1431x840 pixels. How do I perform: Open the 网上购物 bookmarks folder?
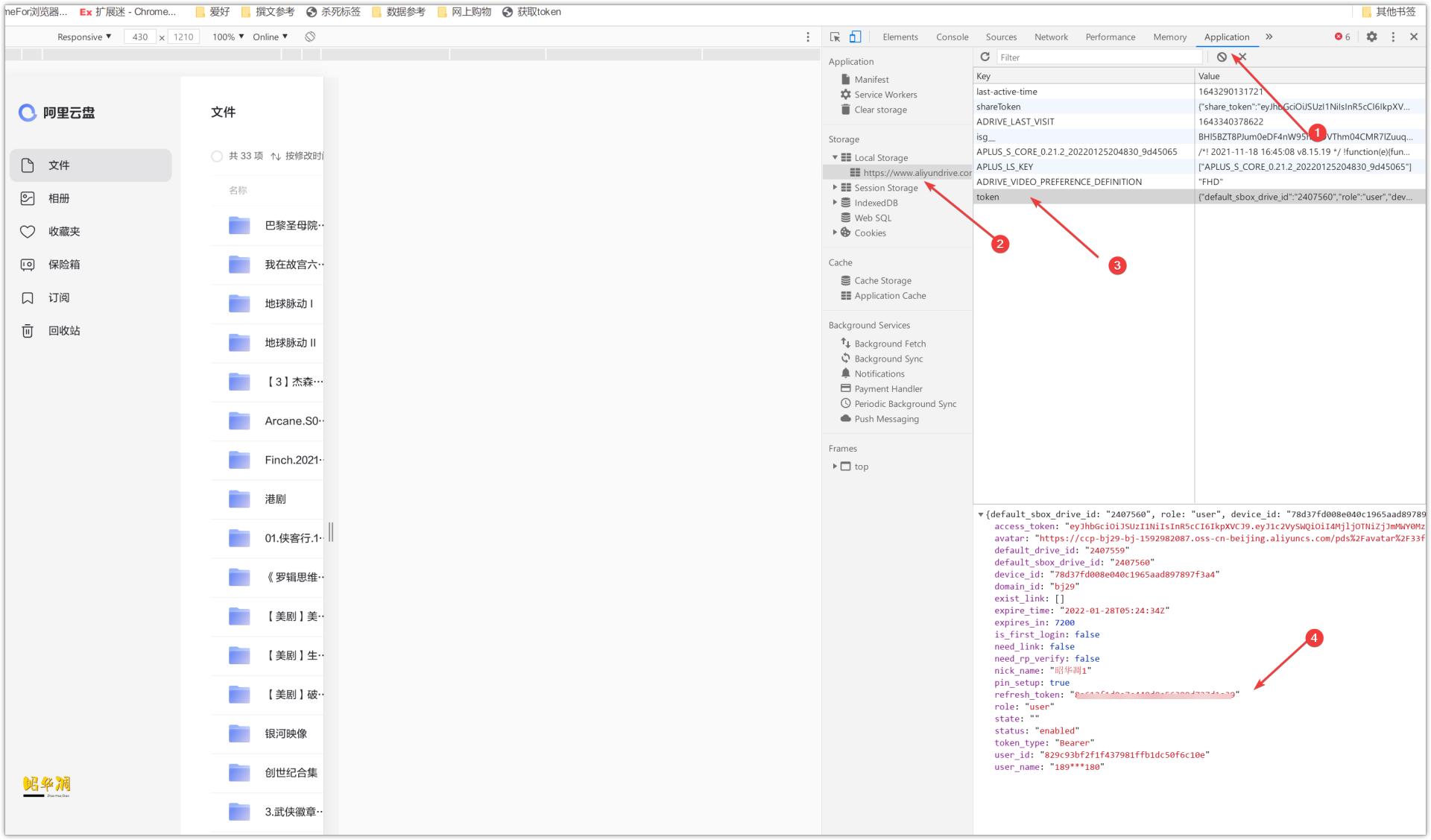[x=464, y=12]
